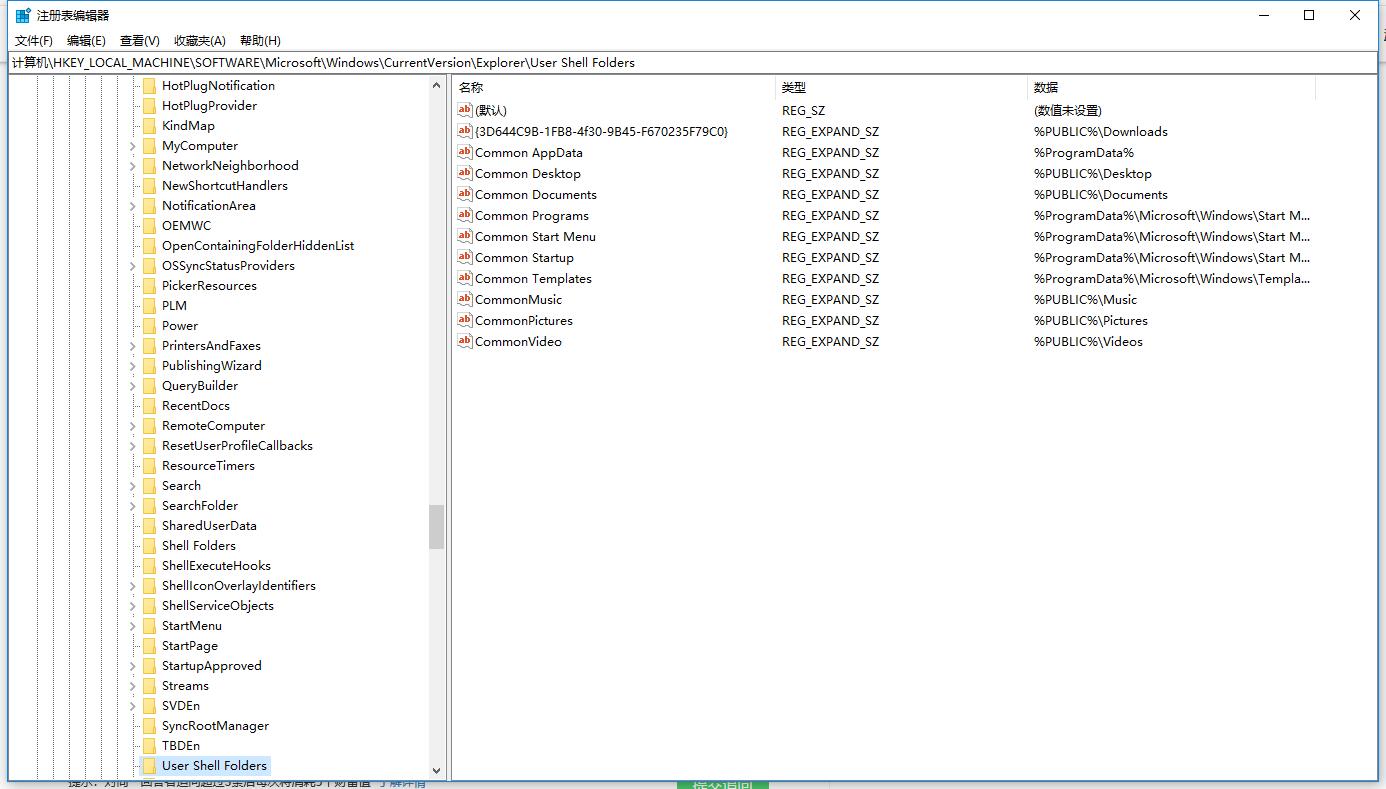Viewport: 1386px width, 789px height.
Task: Select the HotPlugProvider key name
Action: 209,105
